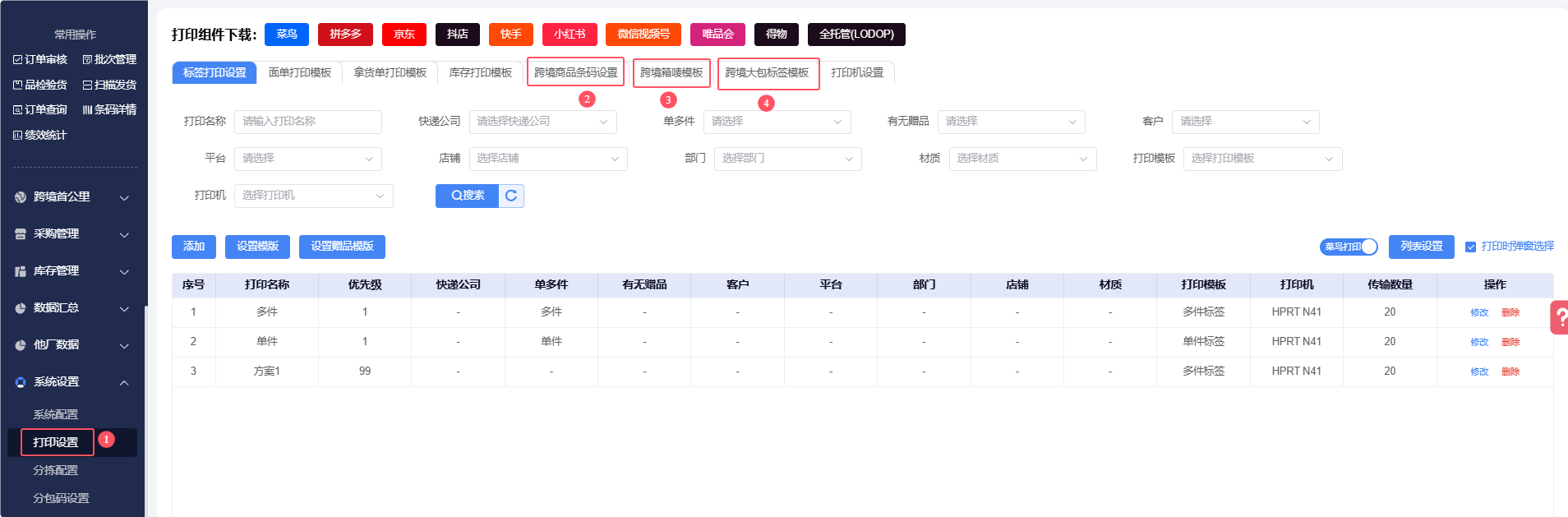This screenshot has height=517, width=1568.
Task: Uncheck the 打印时弹窗选择 checkbox
Action: [x=1471, y=247]
